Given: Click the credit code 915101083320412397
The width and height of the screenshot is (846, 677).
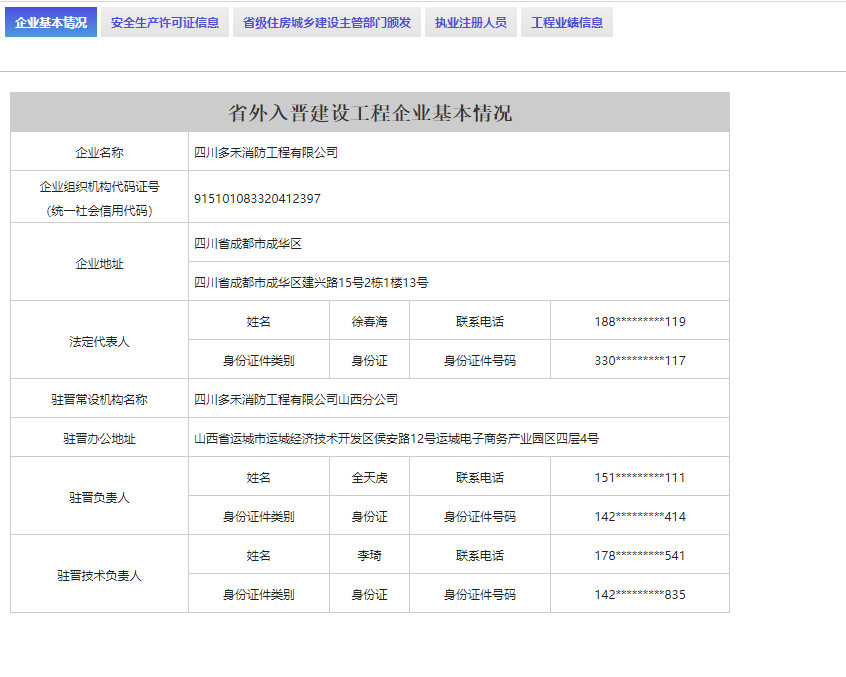Looking at the screenshot, I should click(257, 198).
